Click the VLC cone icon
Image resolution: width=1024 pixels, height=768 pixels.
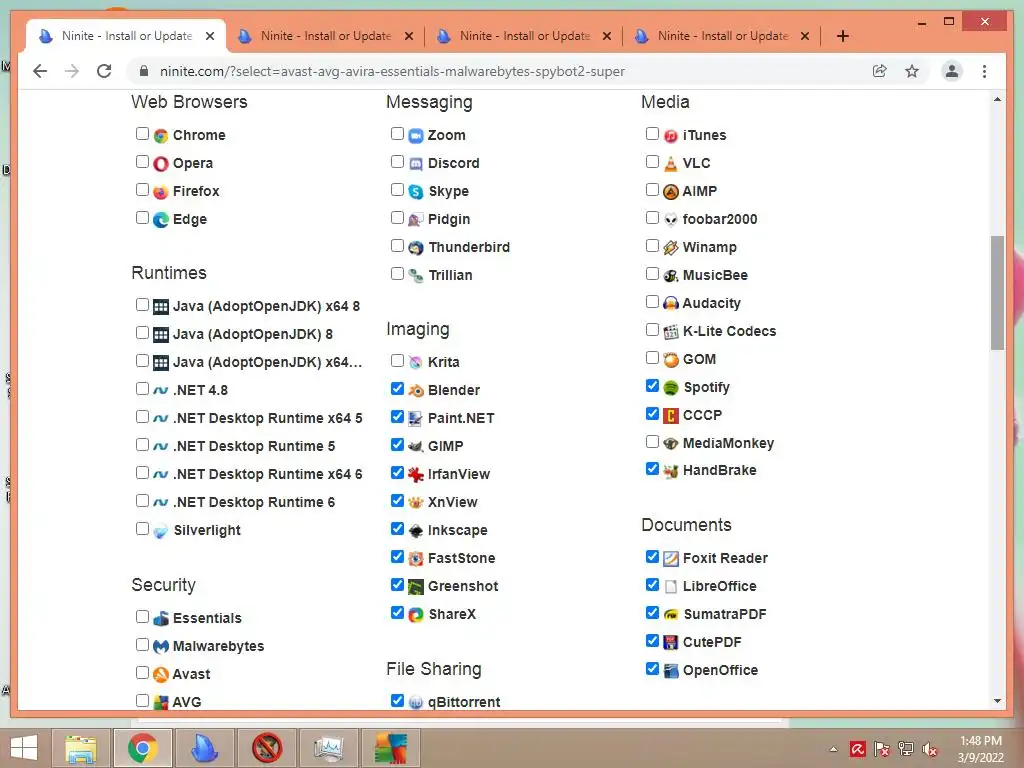click(x=671, y=163)
